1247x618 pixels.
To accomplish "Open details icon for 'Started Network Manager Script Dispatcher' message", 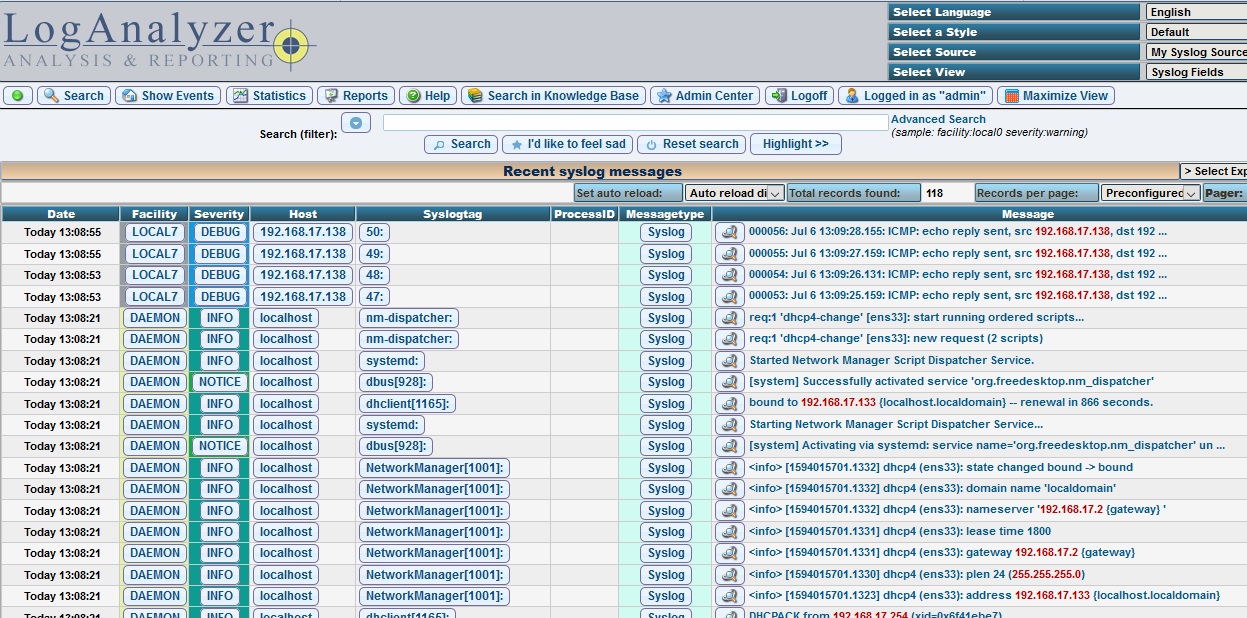I will pyautogui.click(x=730, y=361).
